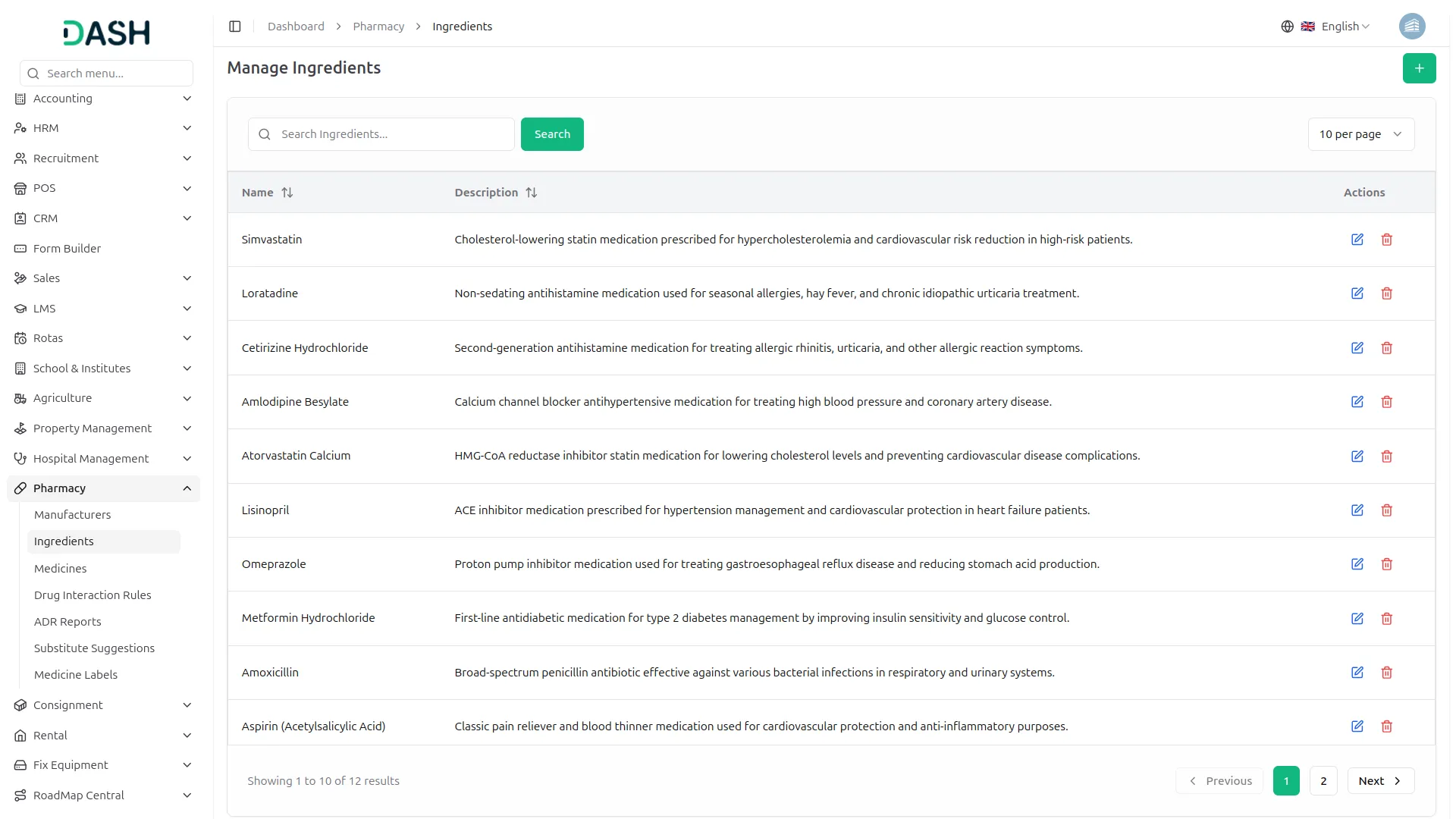This screenshot has height=819, width=1456.
Task: Delete the Lisinopril ingredient
Action: click(x=1386, y=510)
